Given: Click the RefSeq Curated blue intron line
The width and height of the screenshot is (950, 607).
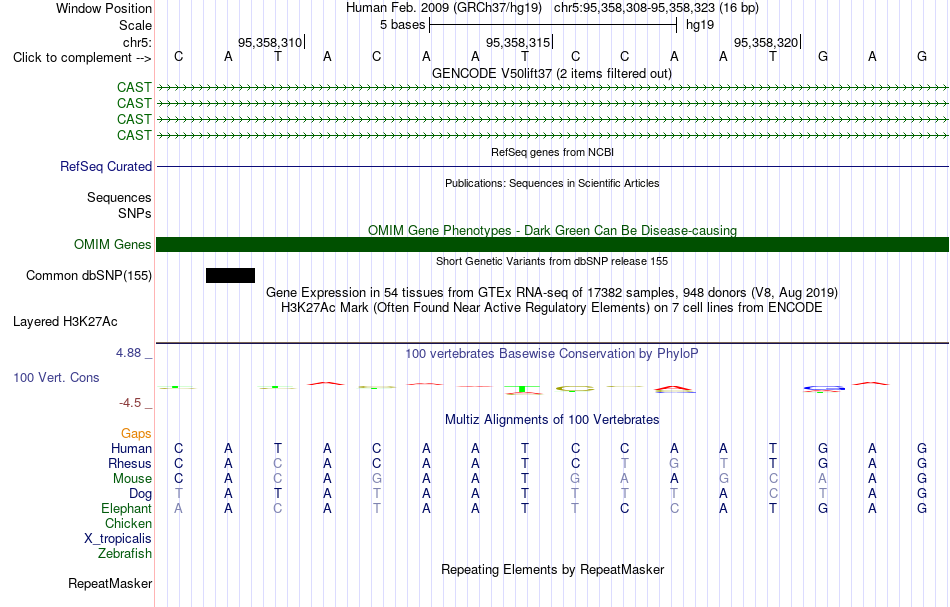Looking at the screenshot, I should (553, 167).
